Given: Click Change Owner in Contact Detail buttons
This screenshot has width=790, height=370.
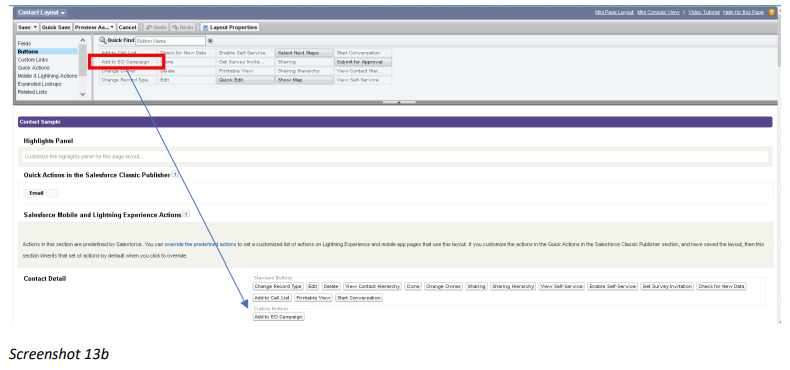Looking at the screenshot, I should [x=443, y=286].
